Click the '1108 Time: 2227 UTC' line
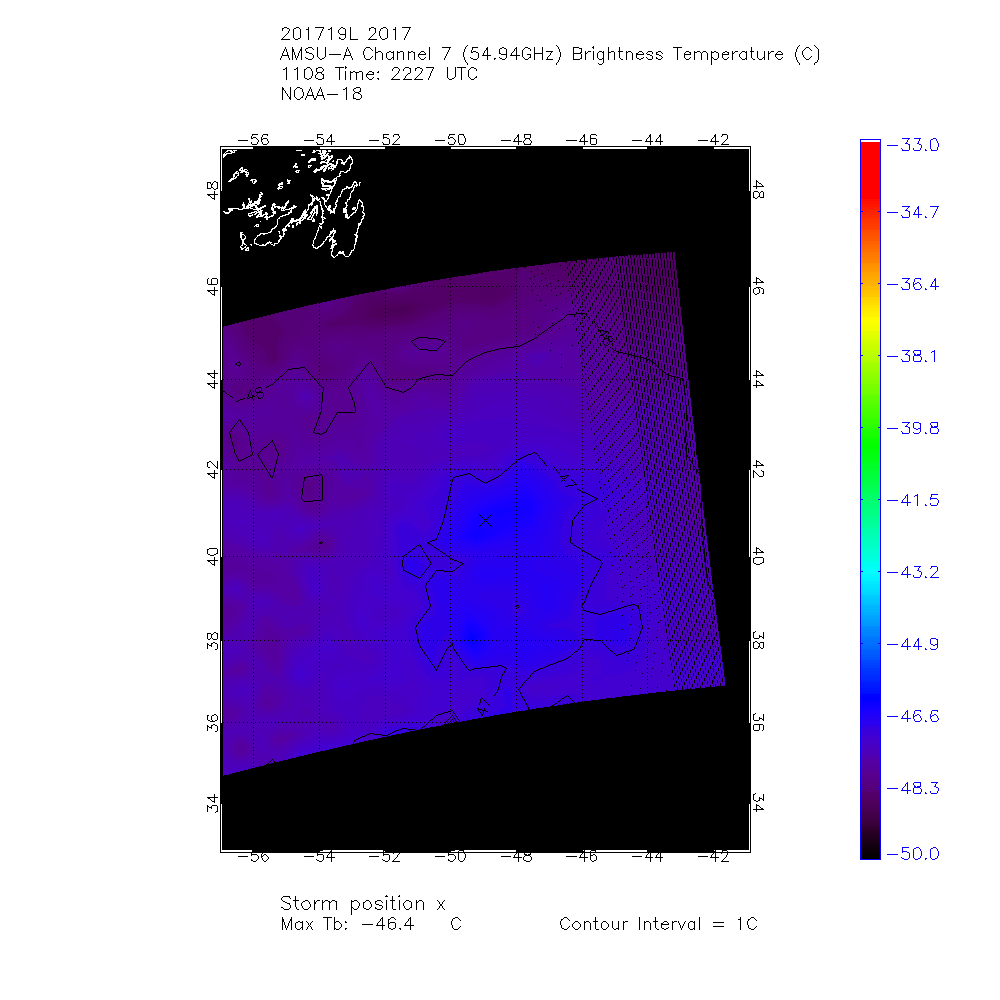This screenshot has height=1000, width=1000. [379, 74]
